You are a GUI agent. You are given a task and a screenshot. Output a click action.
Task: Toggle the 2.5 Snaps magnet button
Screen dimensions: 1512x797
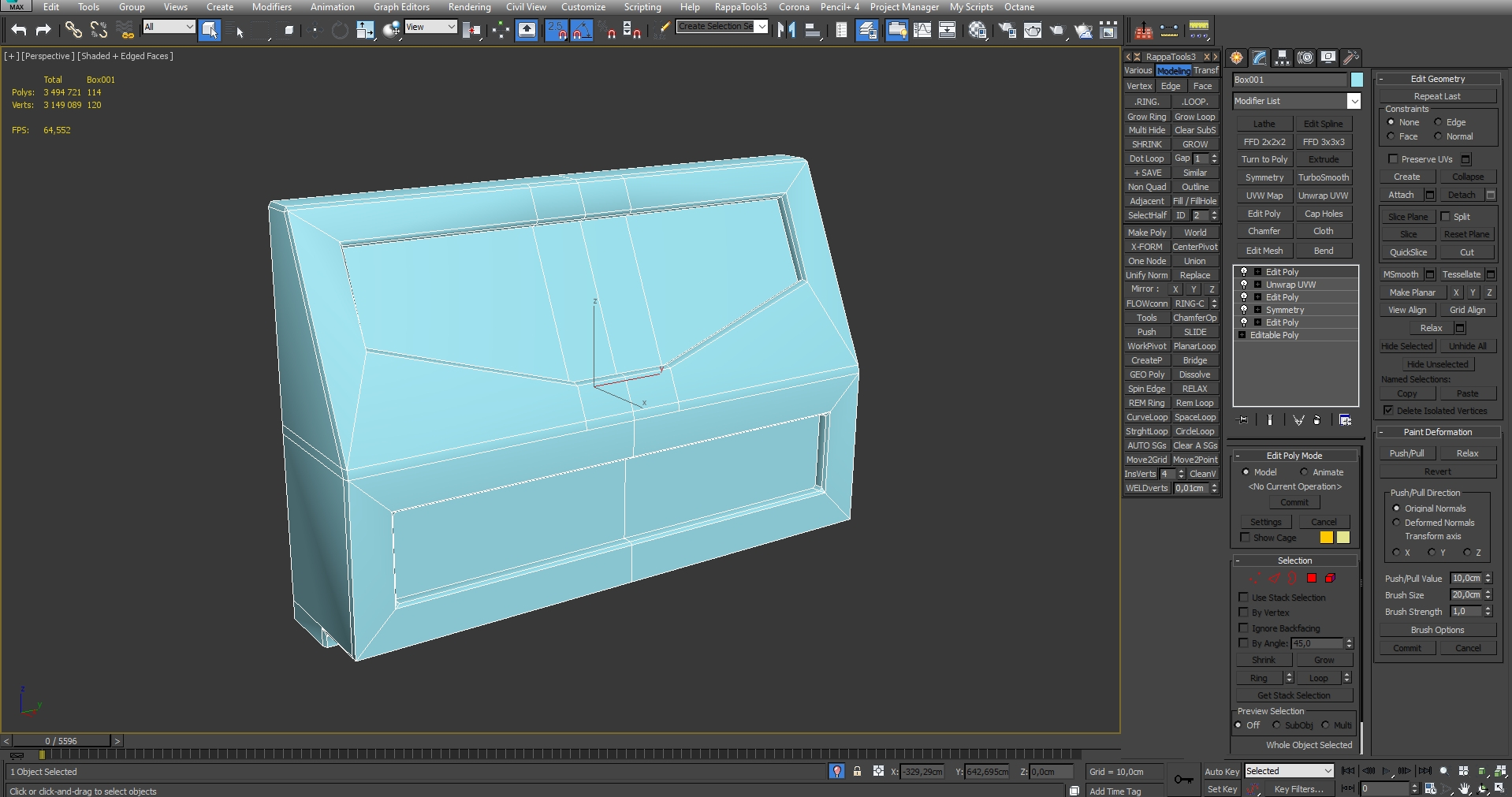click(557, 30)
